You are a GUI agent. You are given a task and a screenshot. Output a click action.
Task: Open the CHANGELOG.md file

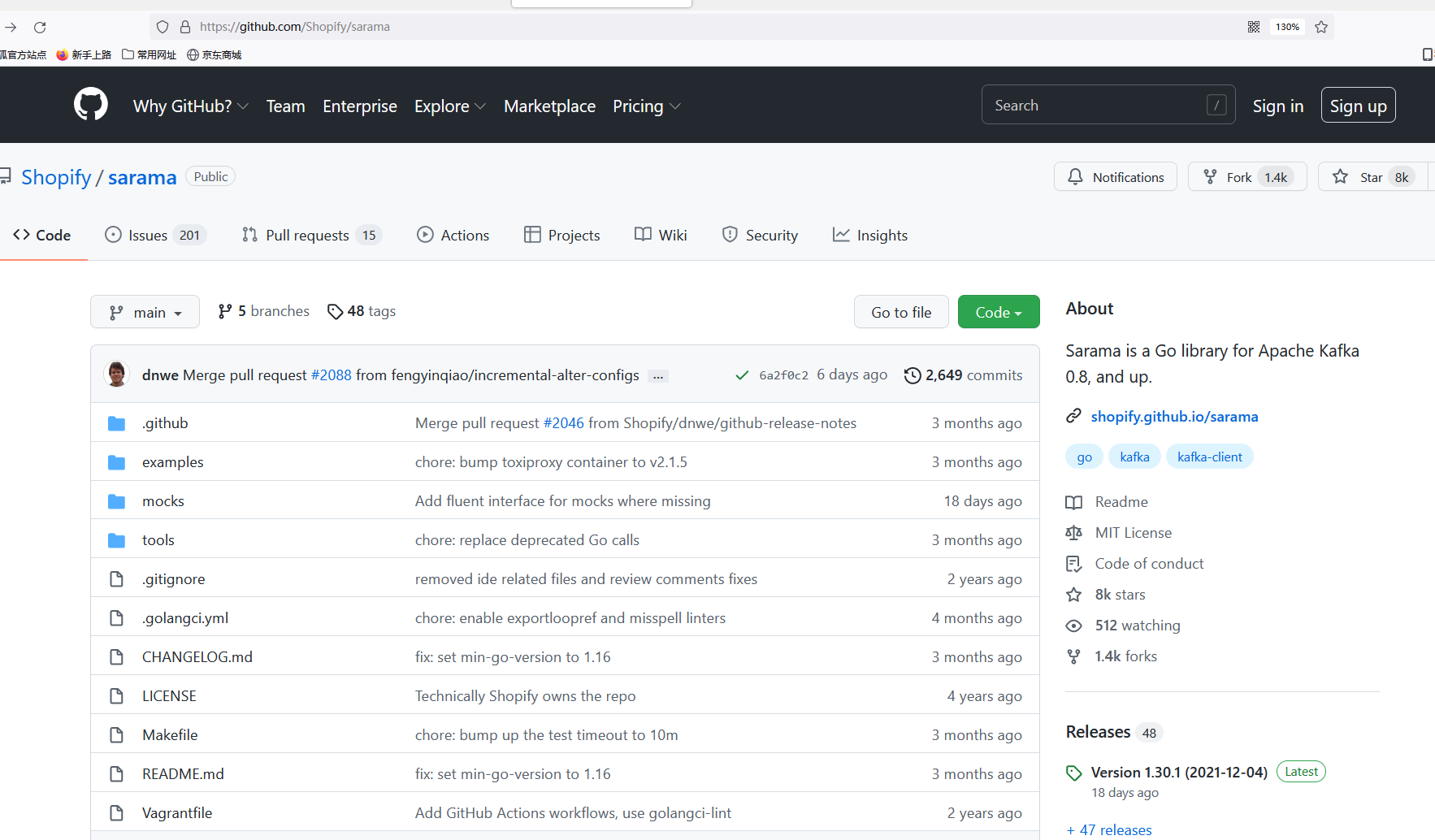click(197, 656)
